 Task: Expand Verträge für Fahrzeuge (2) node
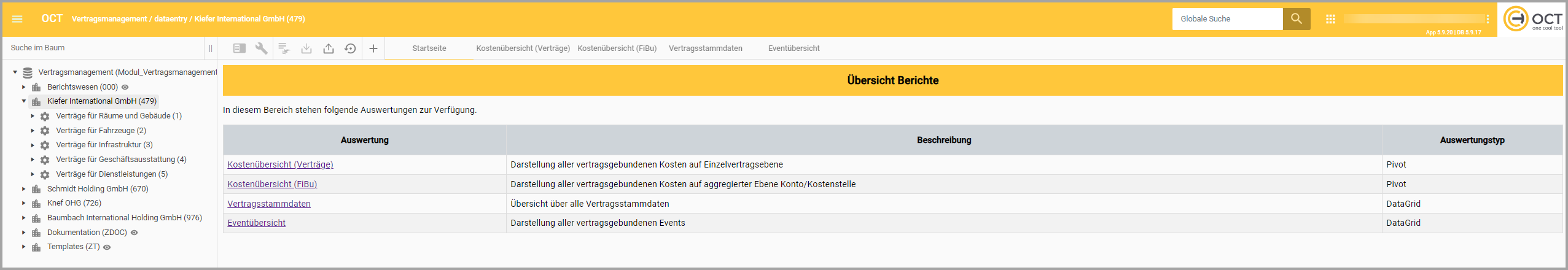[x=33, y=131]
